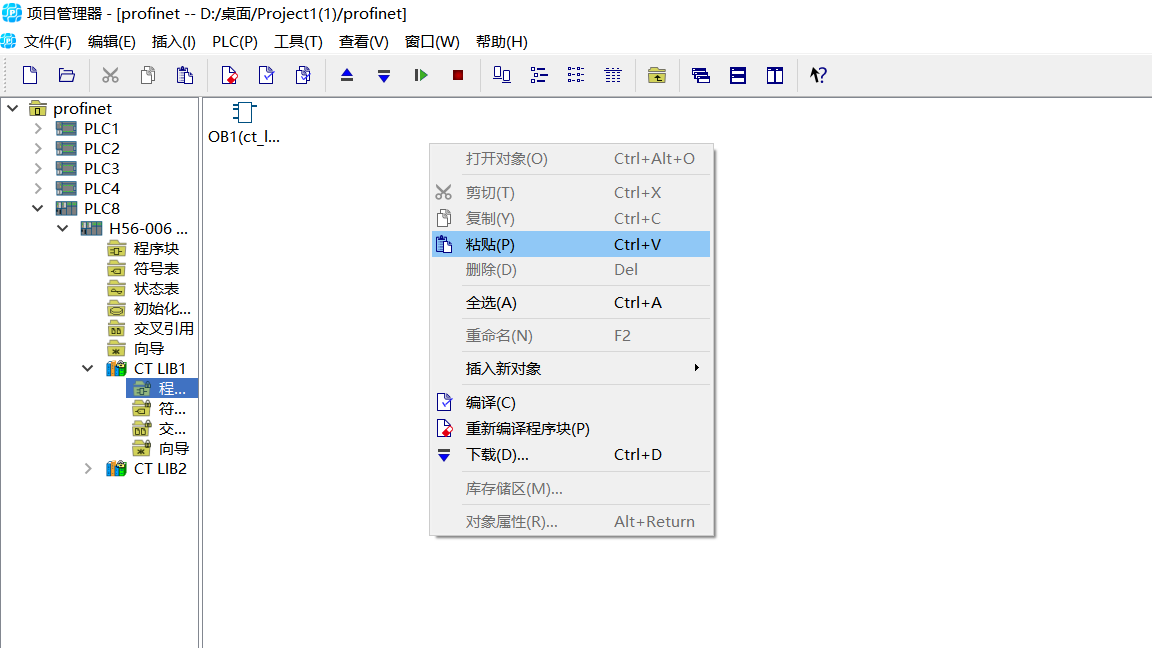Start the PLC with the green run icon
The image size is (1152, 648).
[x=421, y=75]
